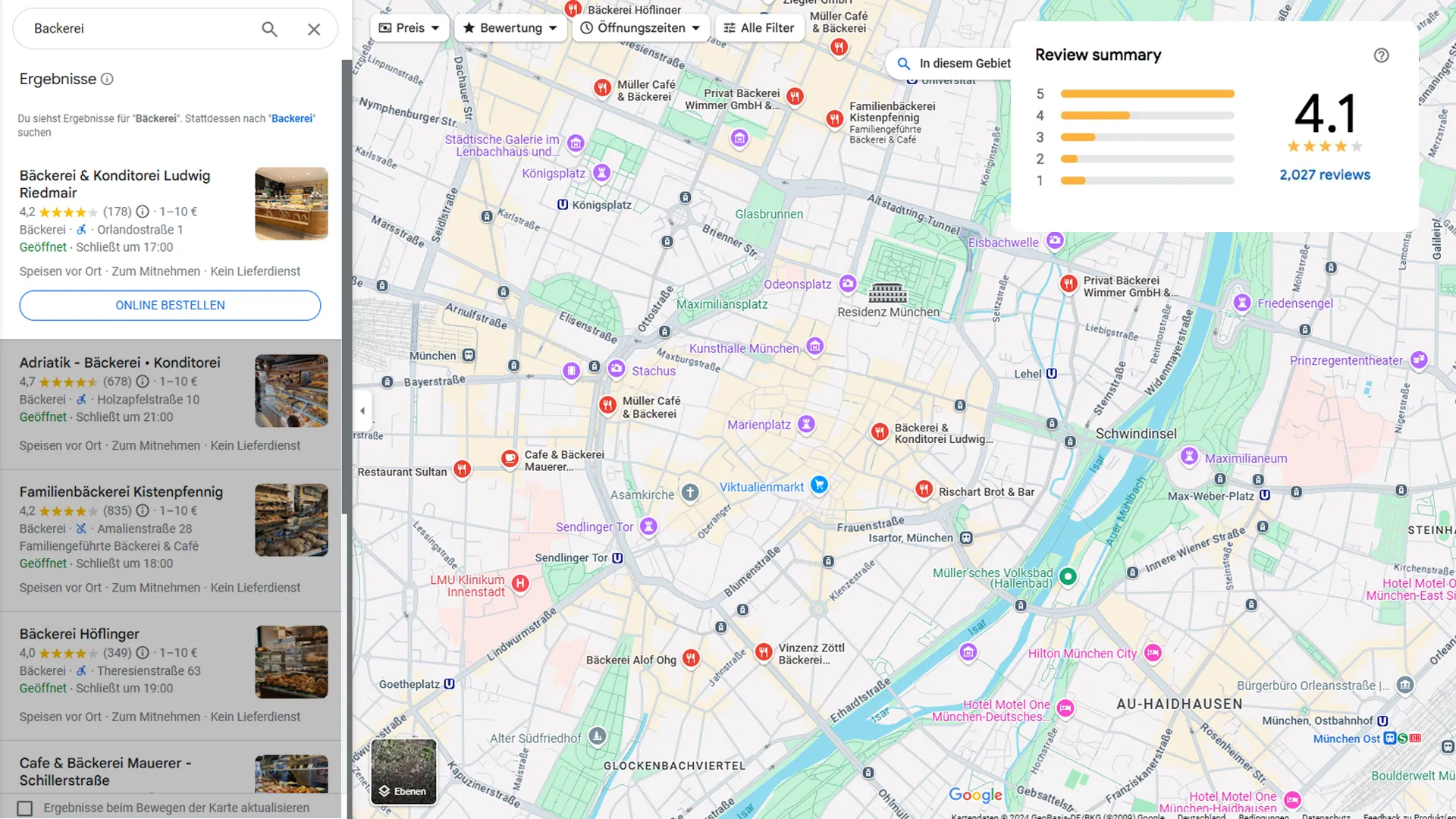Click the Odeonsplatz landmark pin

coord(848,284)
